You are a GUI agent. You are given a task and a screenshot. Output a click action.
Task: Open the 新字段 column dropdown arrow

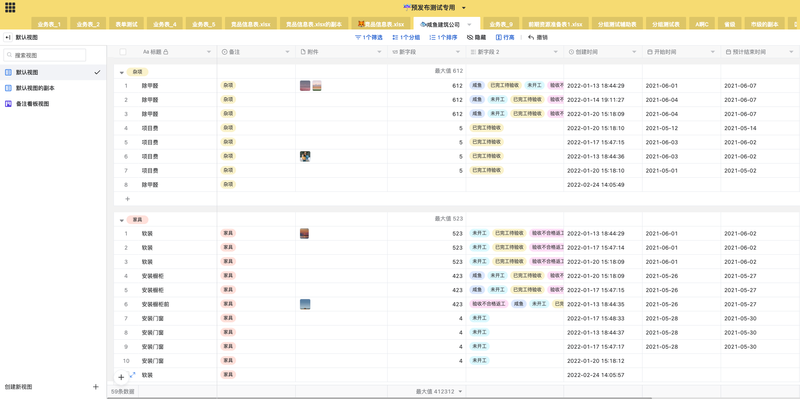coord(457,52)
